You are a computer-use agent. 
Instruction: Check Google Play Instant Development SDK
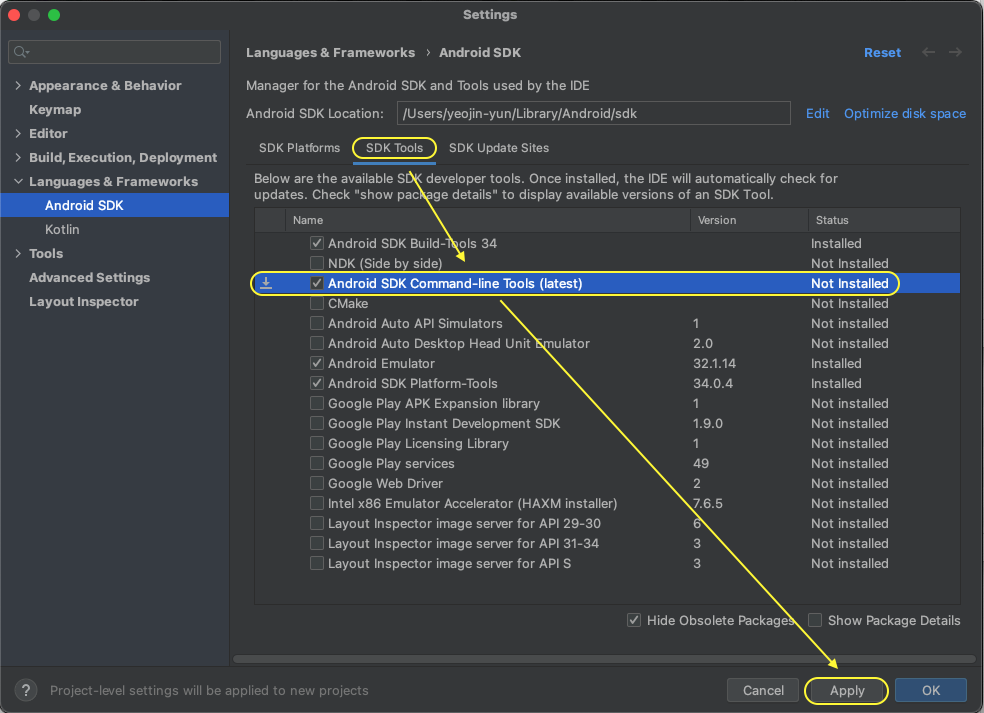pyautogui.click(x=317, y=423)
